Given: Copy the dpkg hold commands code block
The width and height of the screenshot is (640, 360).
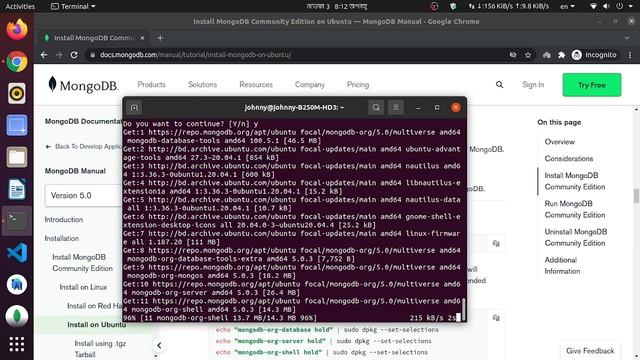Looking at the screenshot, I should (x=496, y=318).
